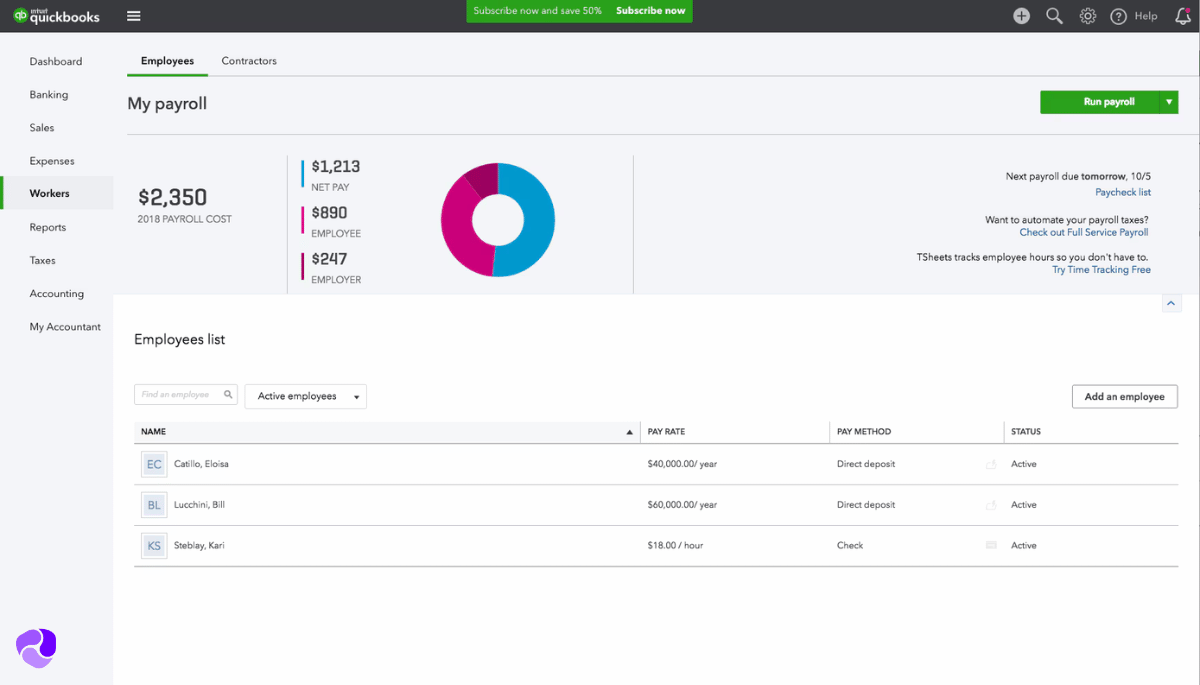
Task: Open the notifications bell icon
Action: pyautogui.click(x=1182, y=16)
